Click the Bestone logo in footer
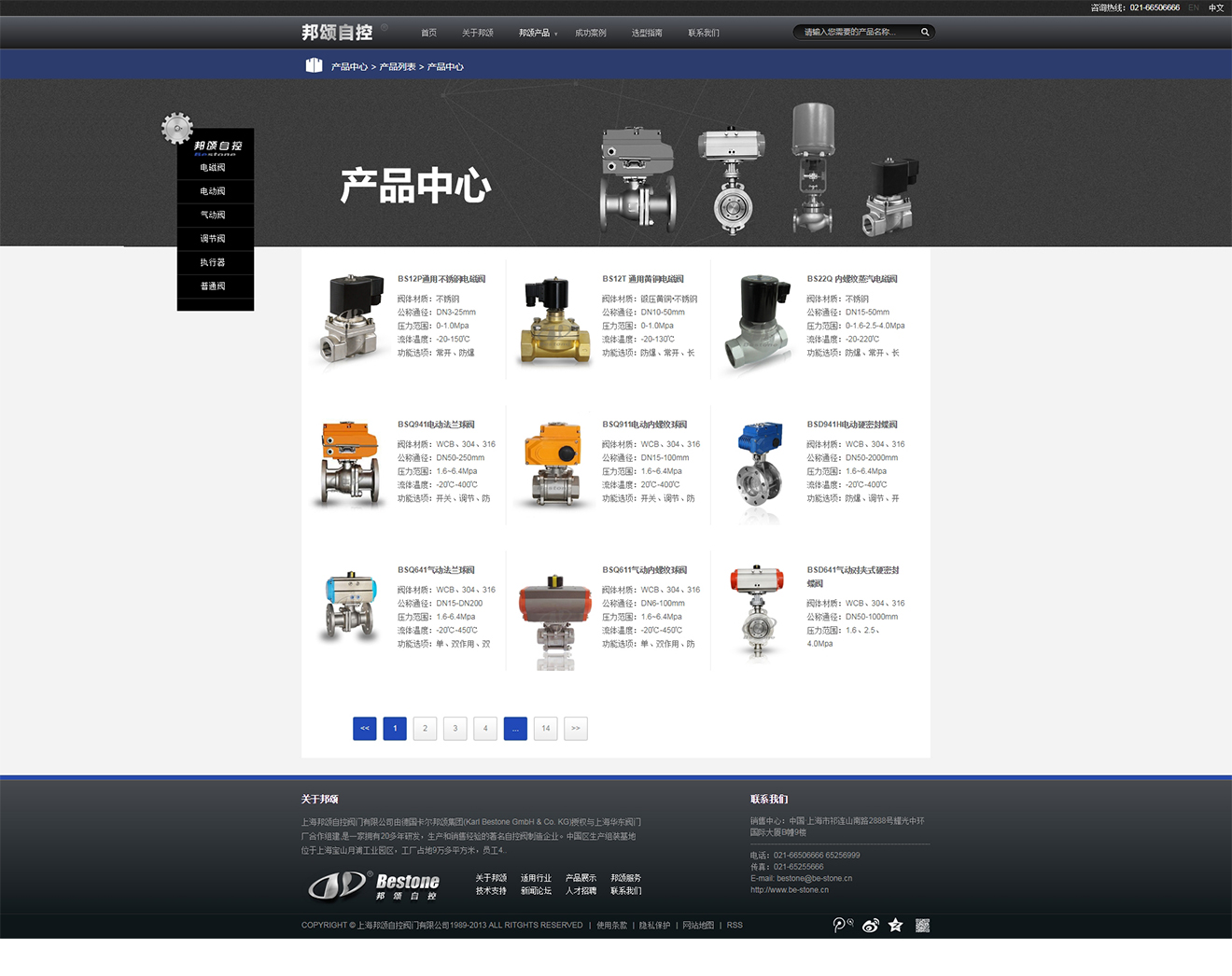The image size is (1232, 976). point(374,885)
